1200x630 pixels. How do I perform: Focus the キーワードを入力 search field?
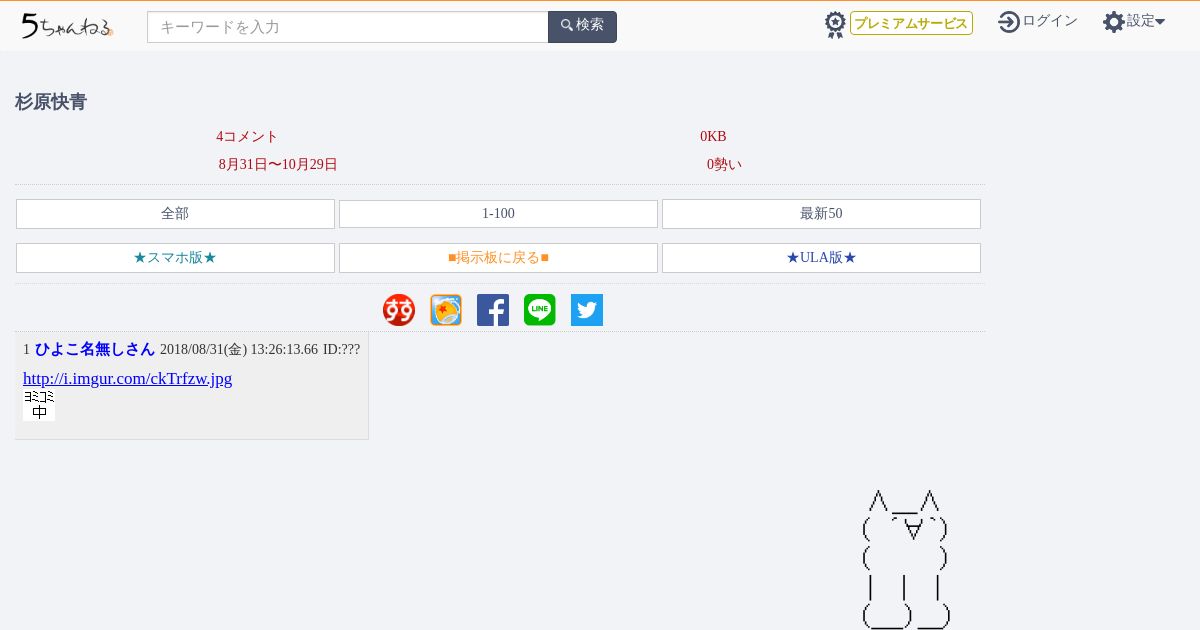(x=348, y=27)
